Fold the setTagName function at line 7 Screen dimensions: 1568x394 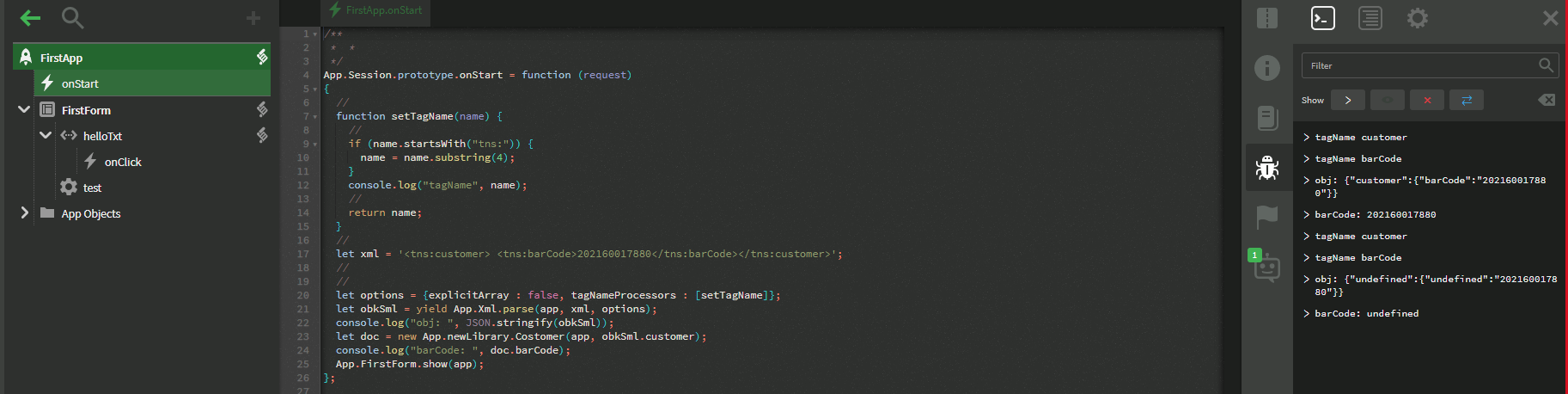coord(315,117)
